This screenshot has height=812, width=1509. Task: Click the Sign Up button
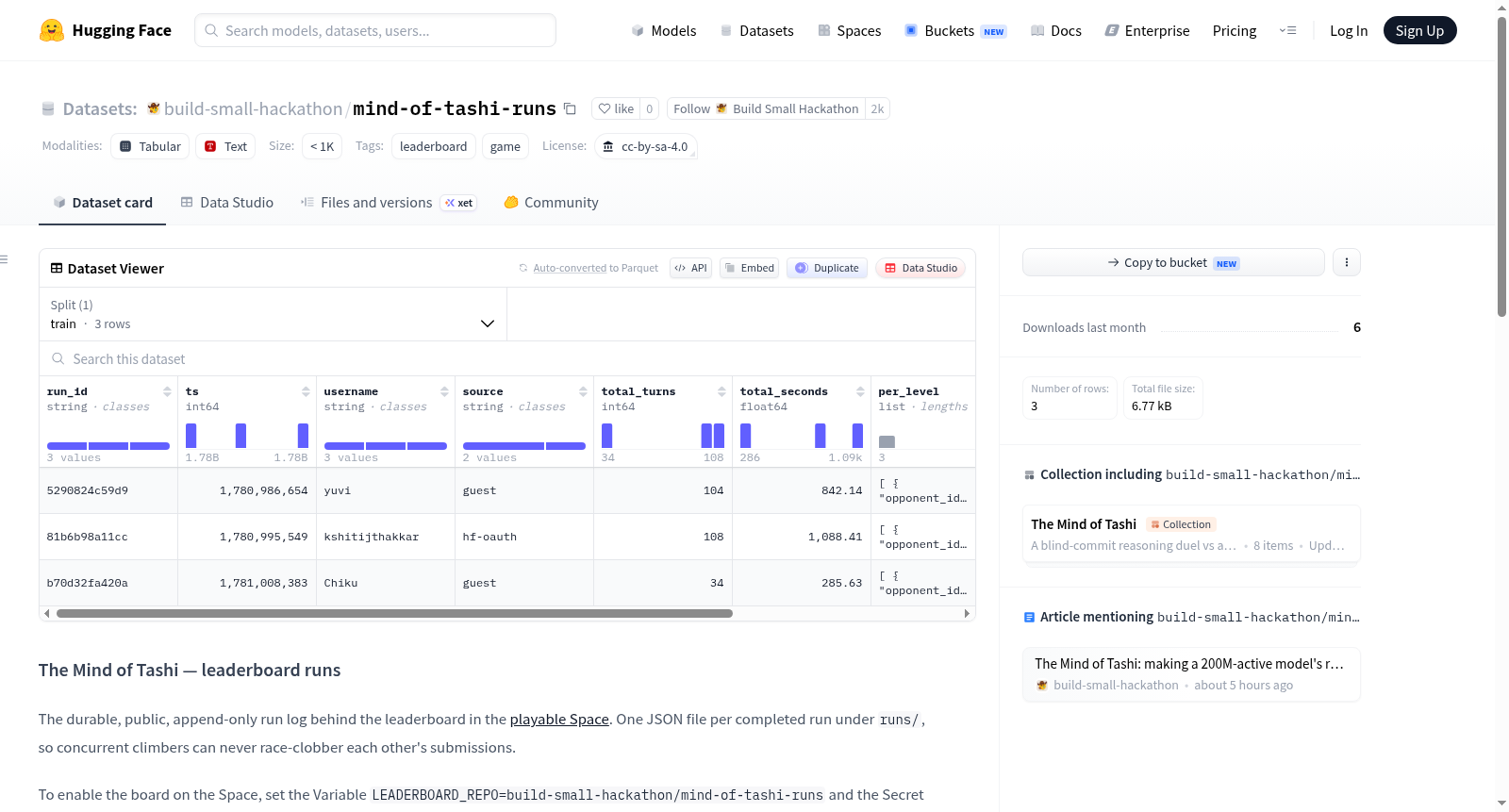pos(1419,30)
